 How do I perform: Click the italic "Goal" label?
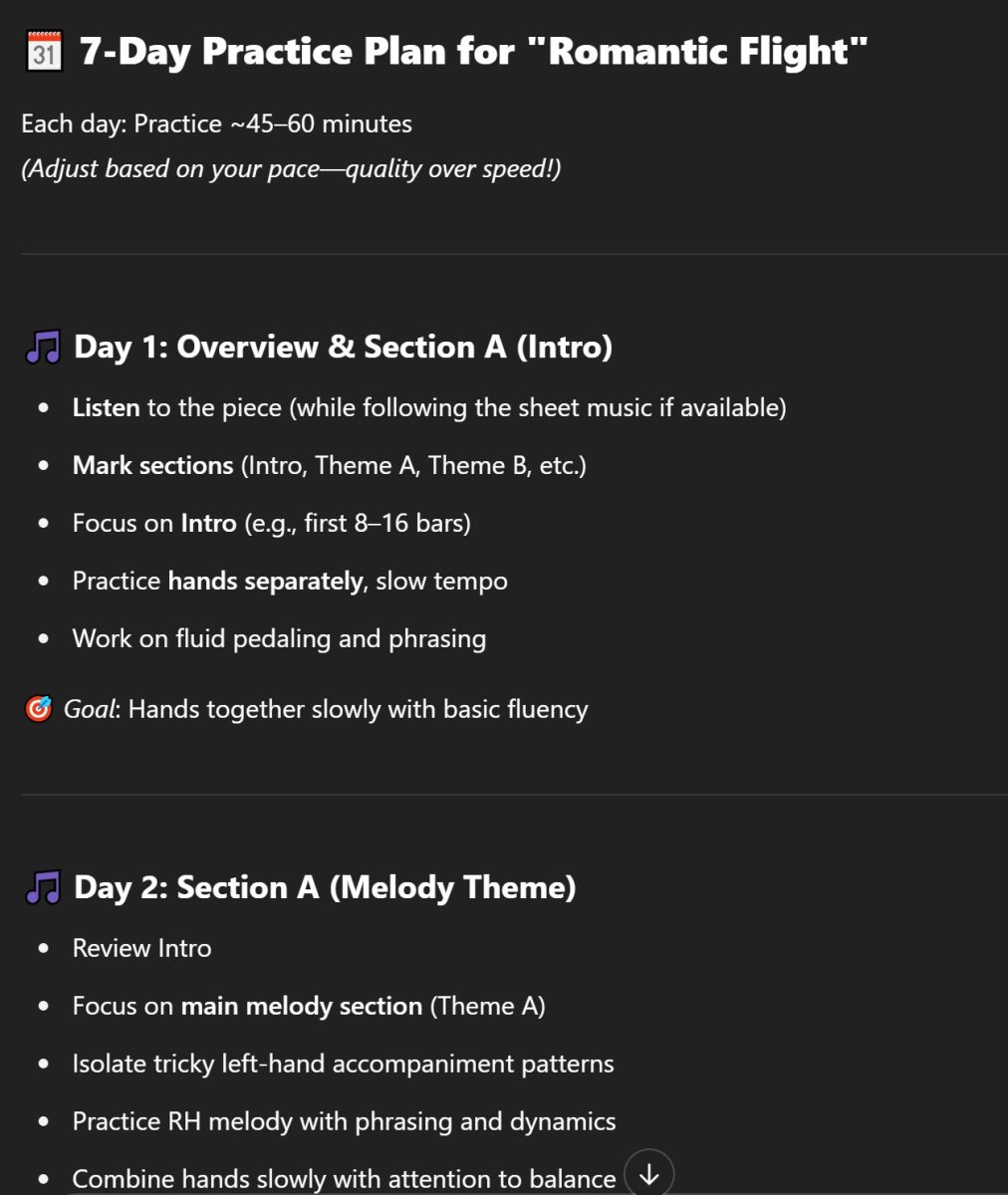pos(89,709)
